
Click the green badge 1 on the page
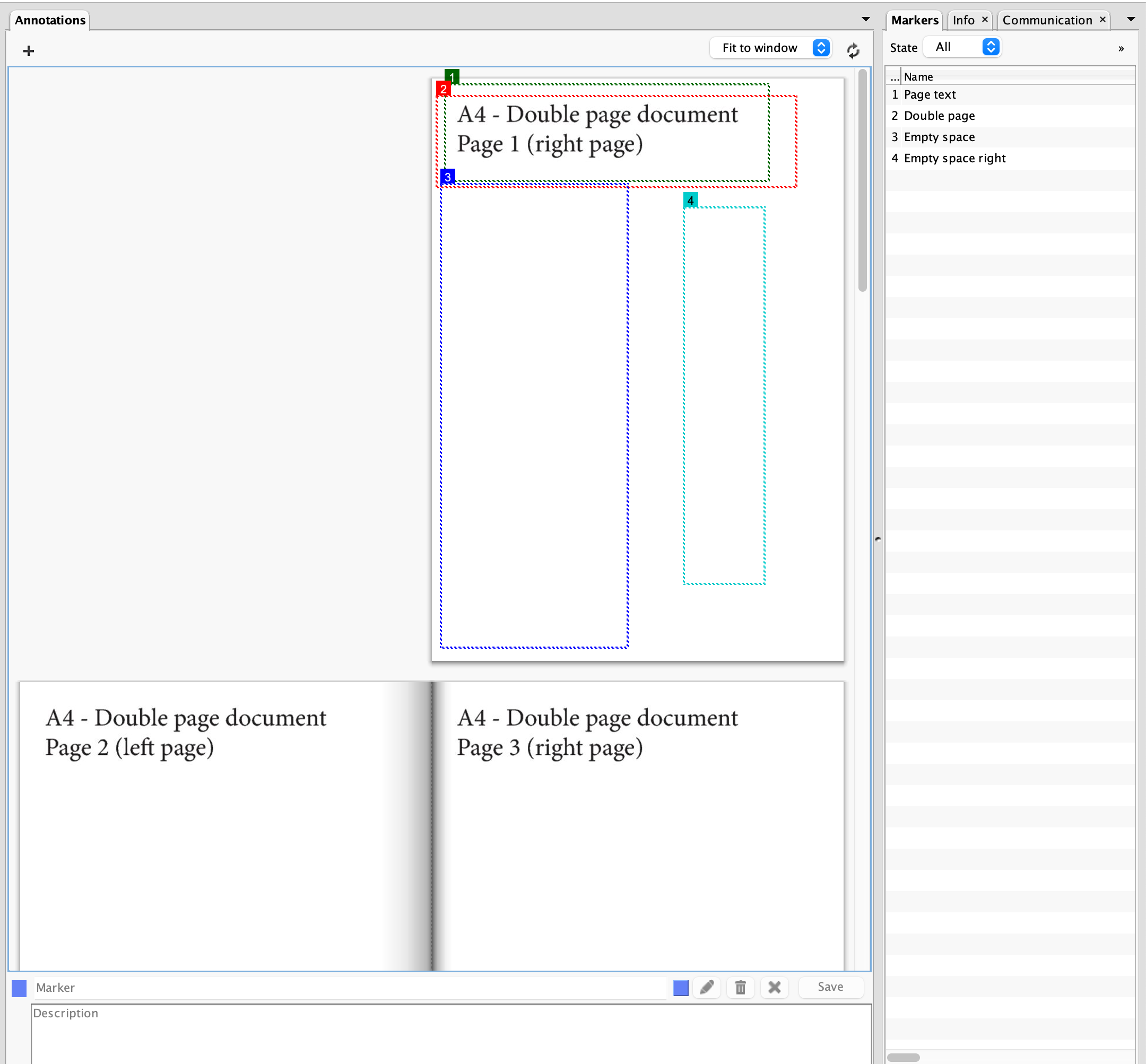coord(452,76)
